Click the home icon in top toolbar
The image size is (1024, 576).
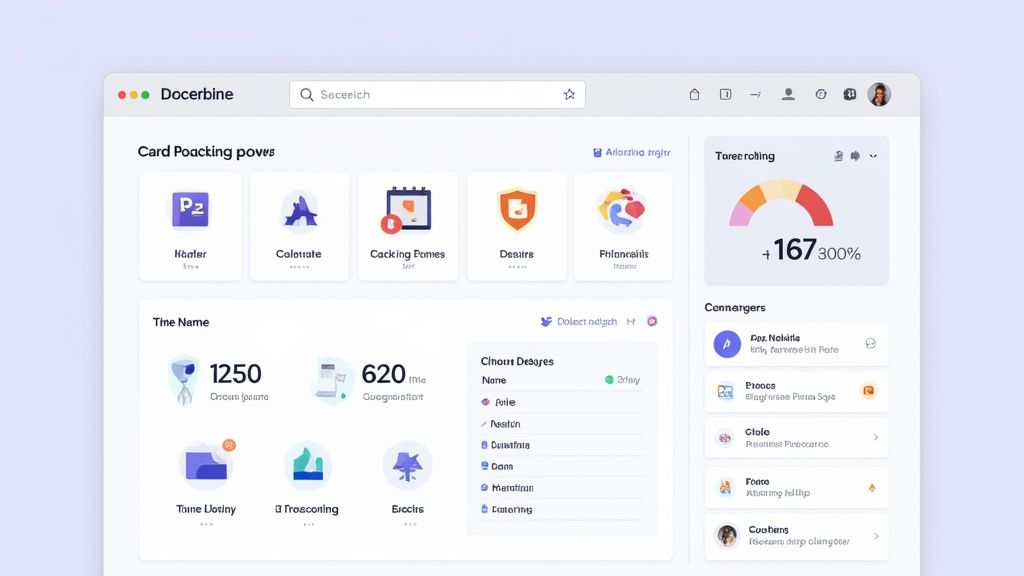point(694,94)
